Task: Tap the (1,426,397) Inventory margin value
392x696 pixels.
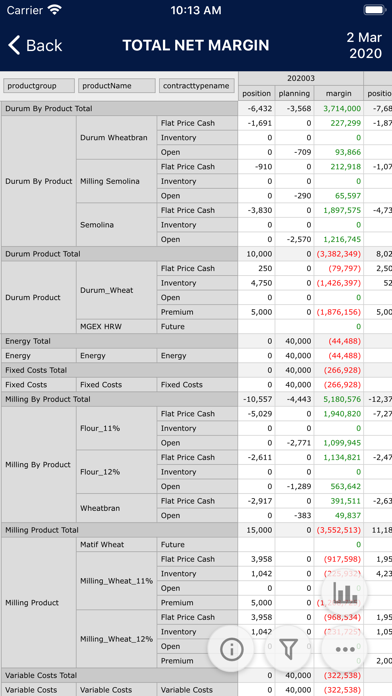Action: [339, 283]
